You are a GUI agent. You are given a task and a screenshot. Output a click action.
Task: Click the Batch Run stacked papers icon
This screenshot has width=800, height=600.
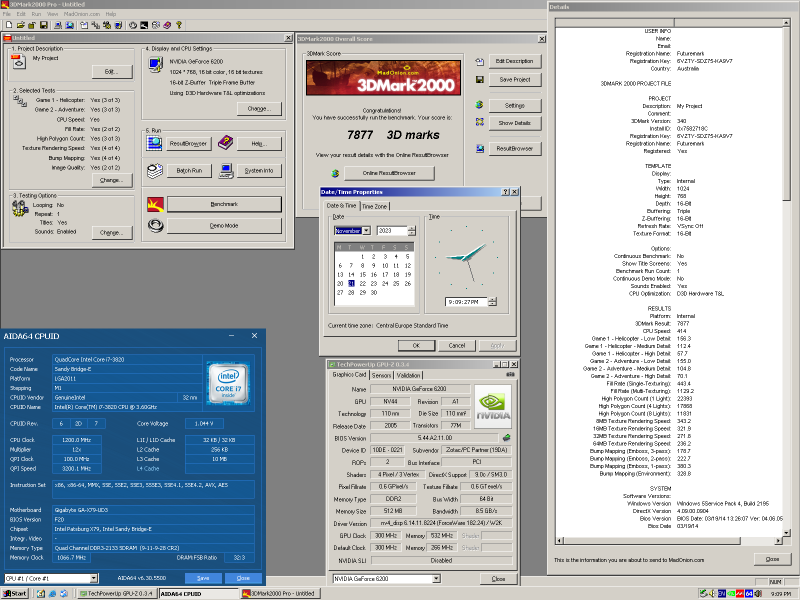[155, 170]
